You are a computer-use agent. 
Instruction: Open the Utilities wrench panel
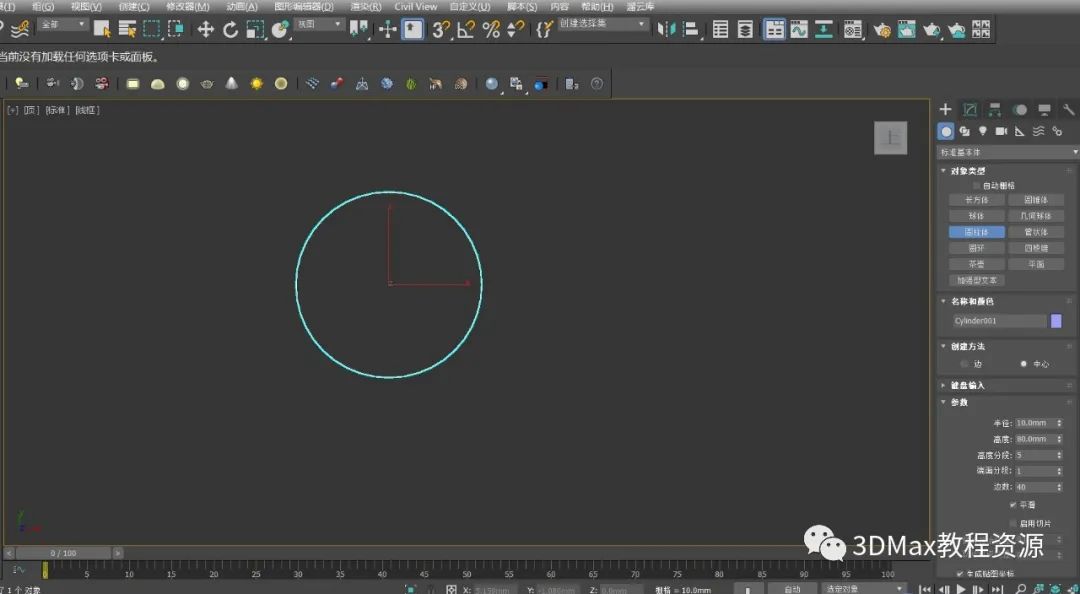point(1068,110)
